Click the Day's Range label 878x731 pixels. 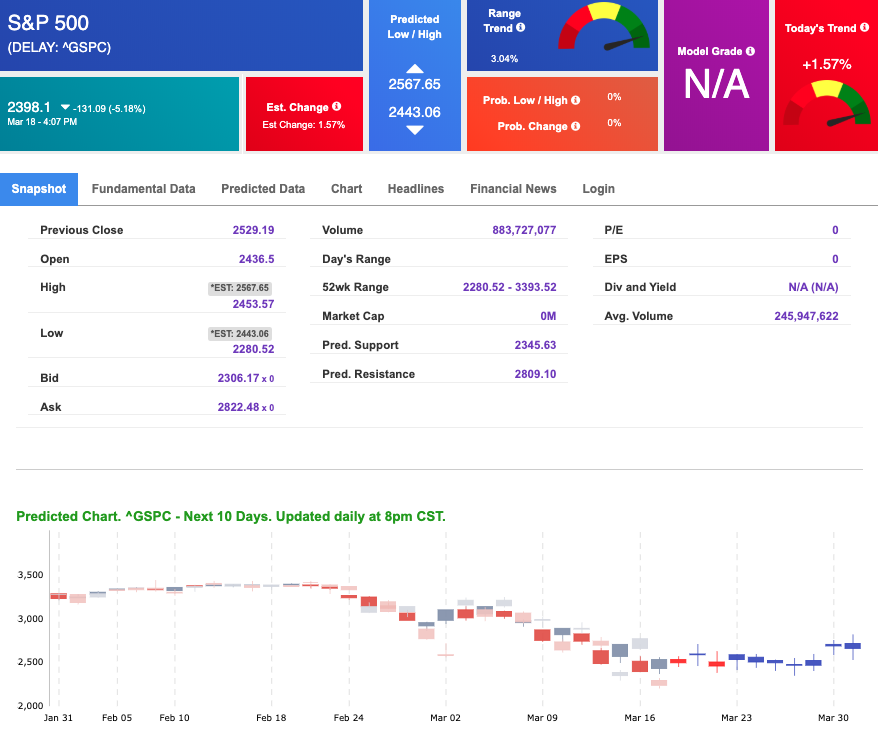click(x=356, y=259)
